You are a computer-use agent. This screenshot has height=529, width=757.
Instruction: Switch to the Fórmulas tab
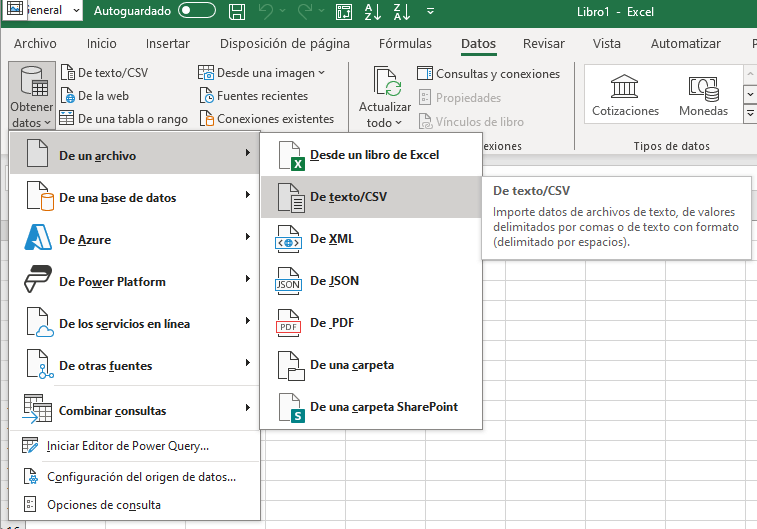[x=405, y=44]
